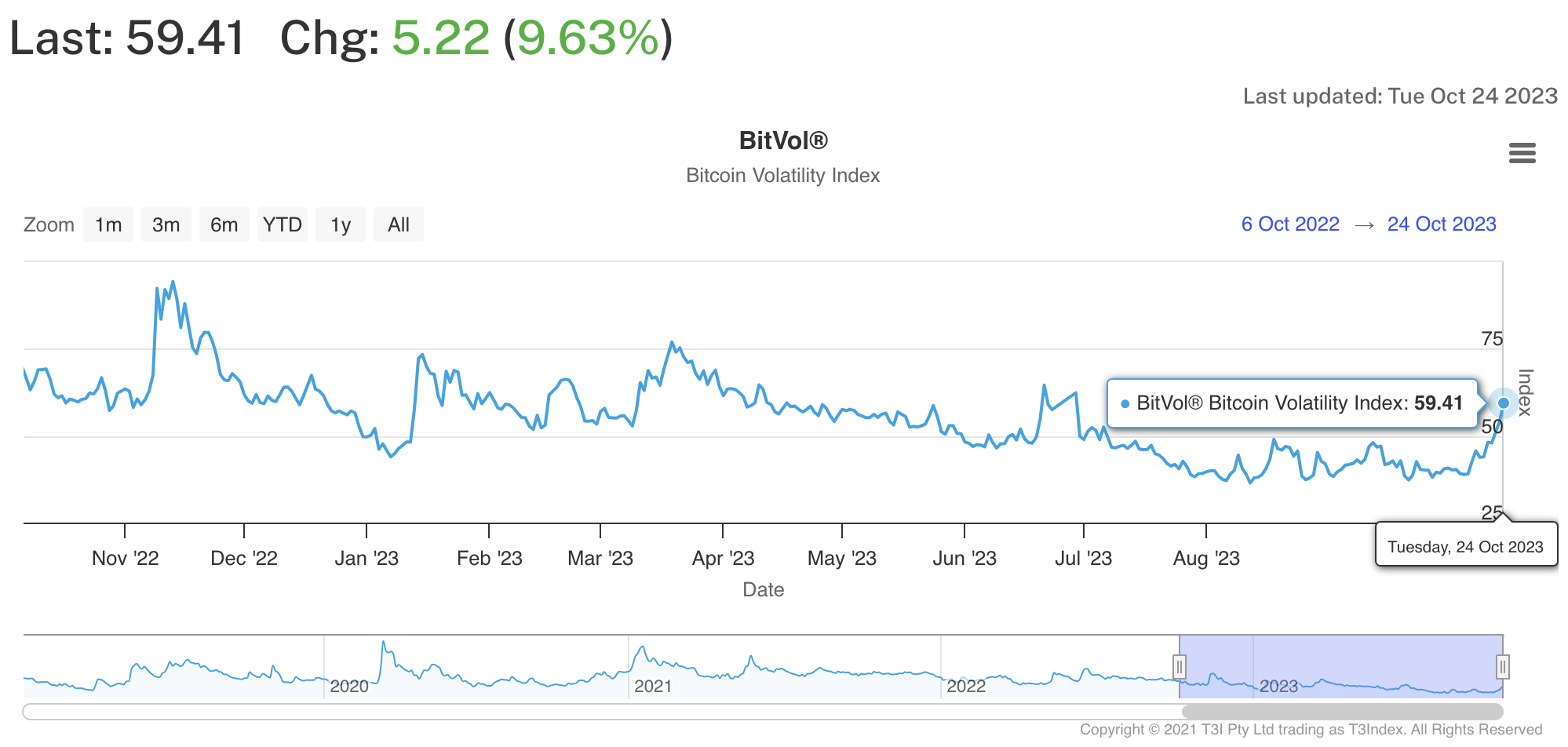Set zoom range to 1m

108,225
